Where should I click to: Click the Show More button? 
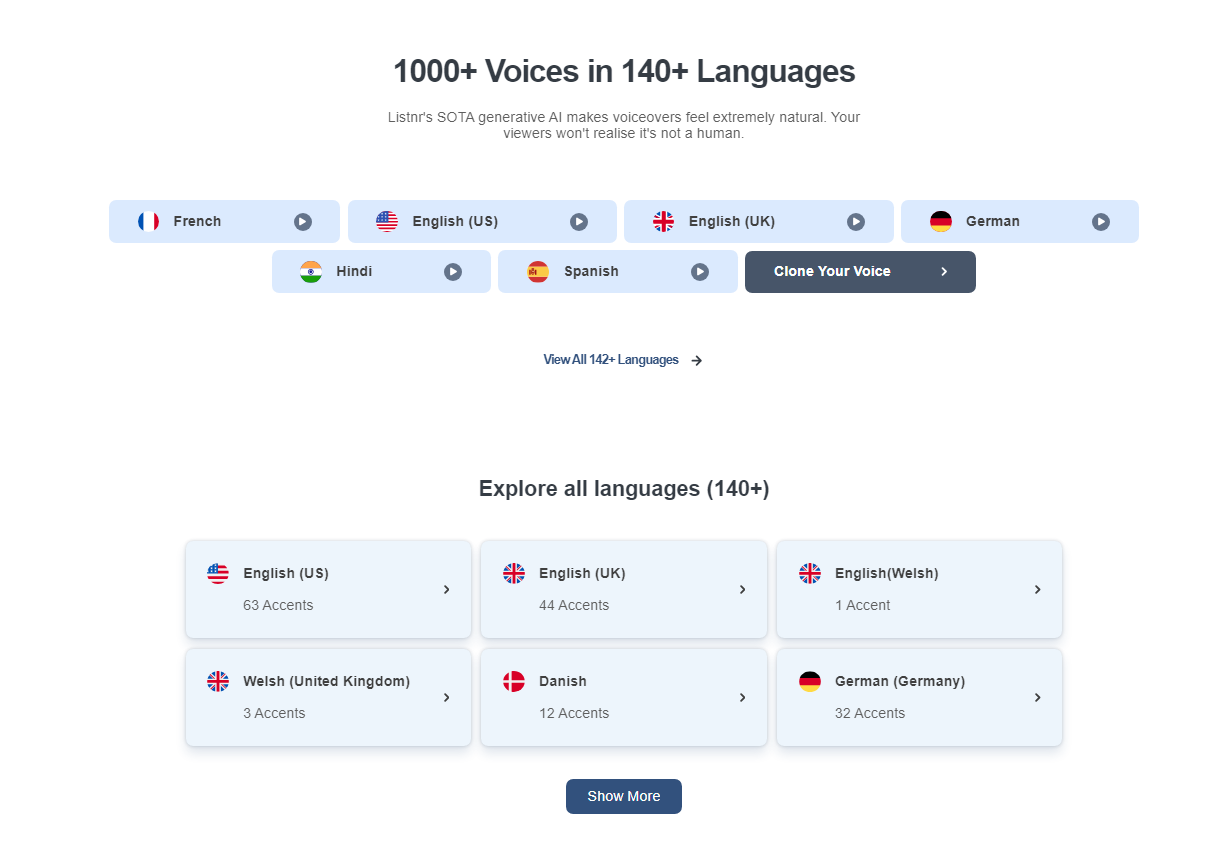click(624, 796)
